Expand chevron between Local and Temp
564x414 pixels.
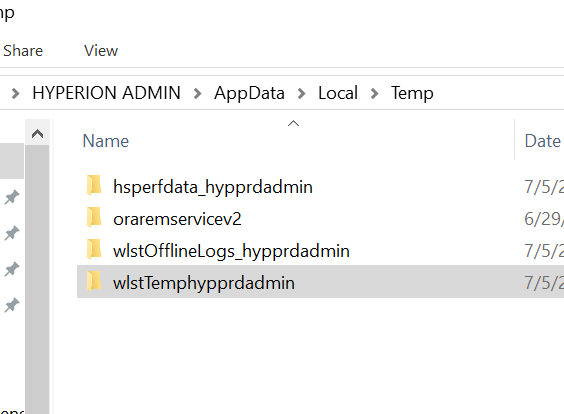coord(374,94)
